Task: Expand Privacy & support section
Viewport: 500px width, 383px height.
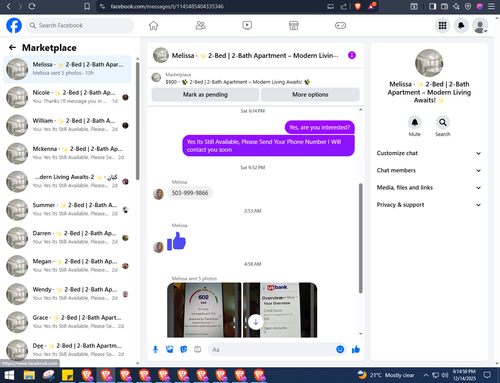Action: click(429, 205)
